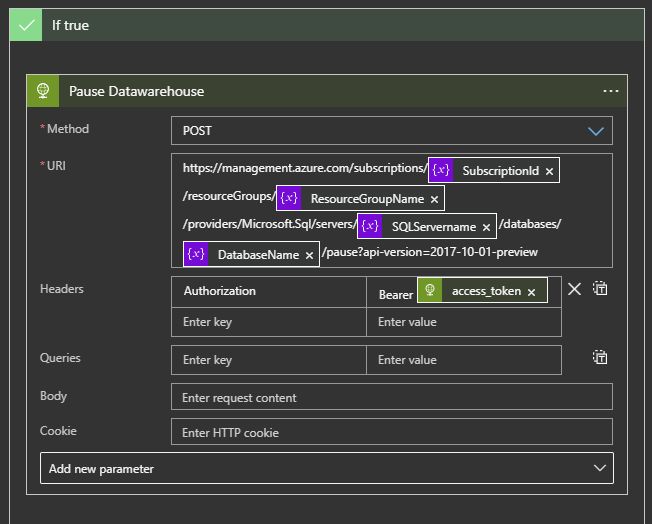Select the access_token dynamic content token
This screenshot has width=652, height=524.
point(482,290)
